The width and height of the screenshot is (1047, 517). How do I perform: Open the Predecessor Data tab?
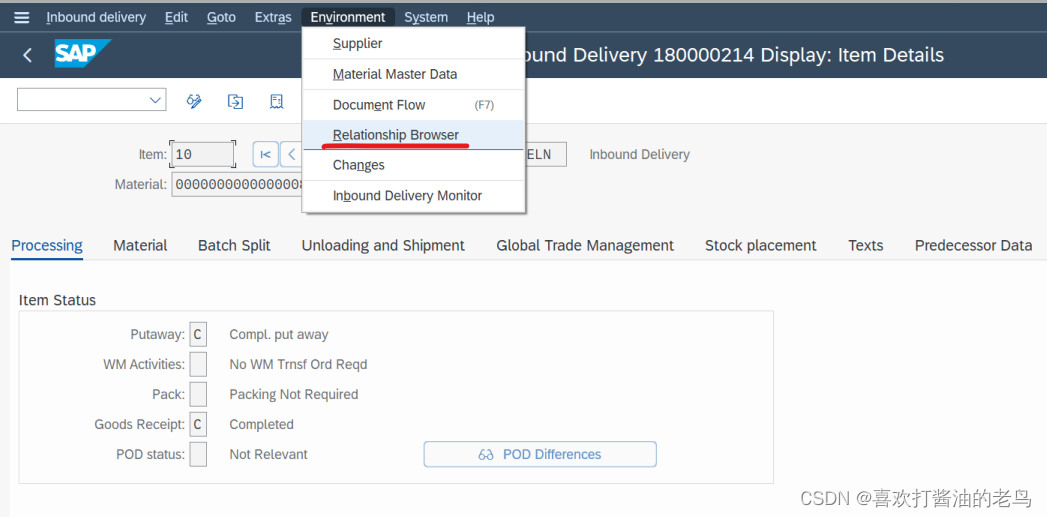[974, 245]
